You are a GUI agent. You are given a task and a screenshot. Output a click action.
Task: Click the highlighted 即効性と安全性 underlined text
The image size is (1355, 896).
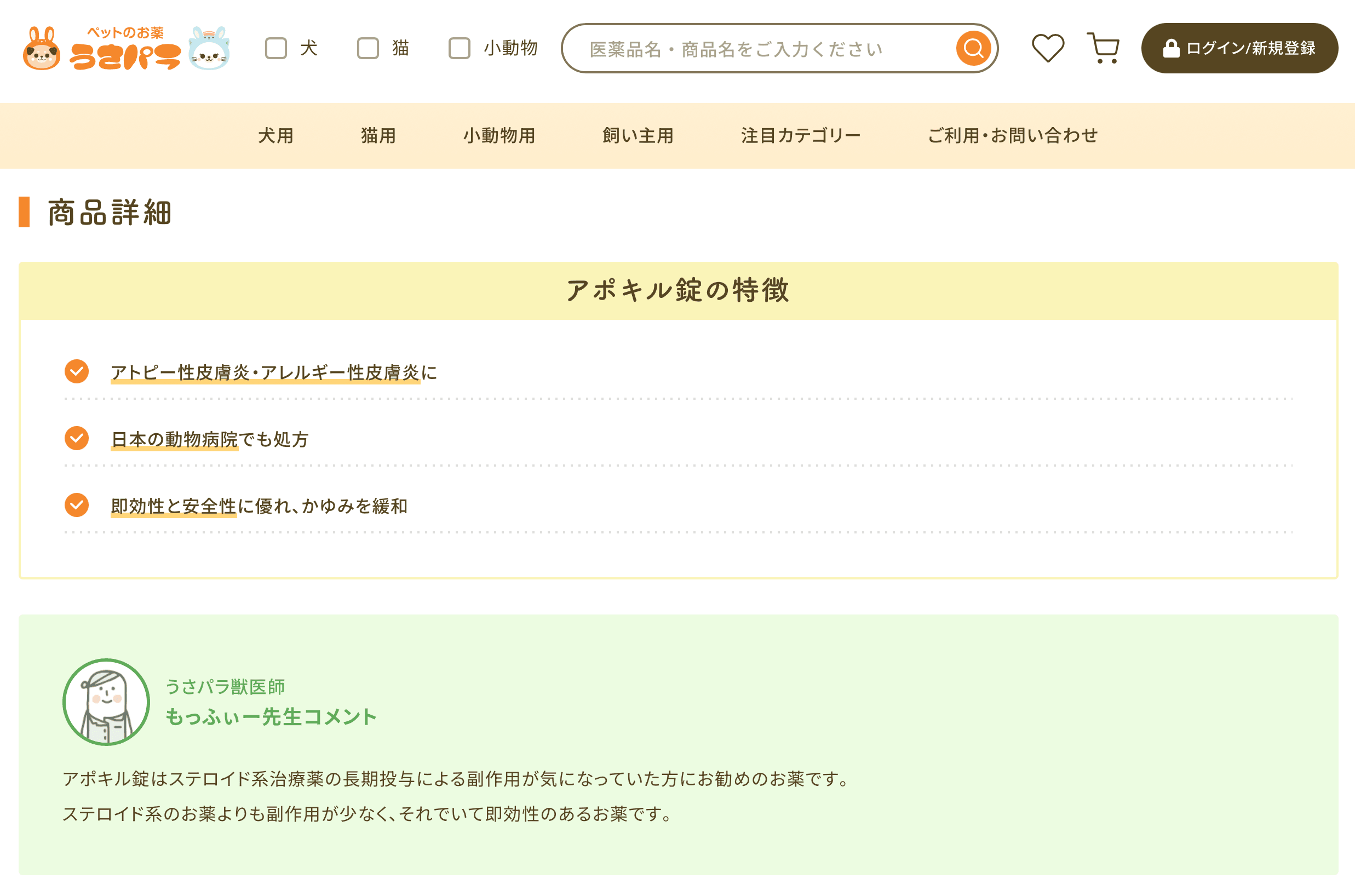173,505
